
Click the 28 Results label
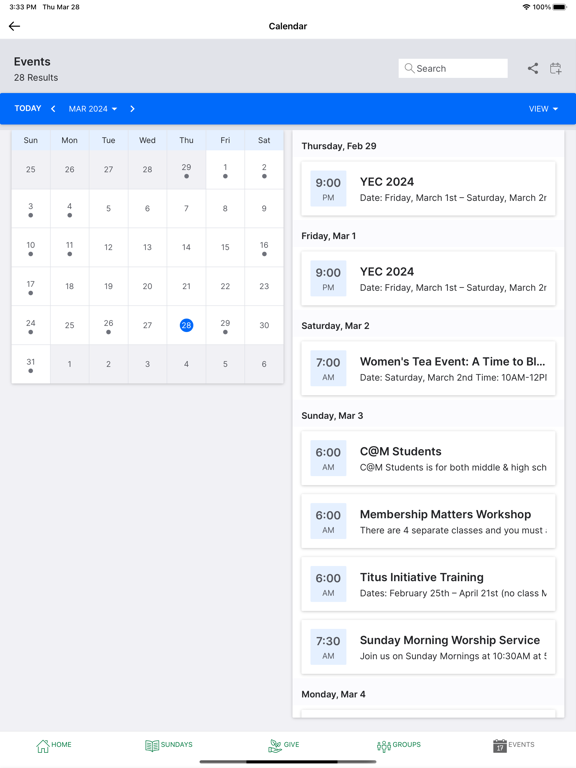pos(36,77)
